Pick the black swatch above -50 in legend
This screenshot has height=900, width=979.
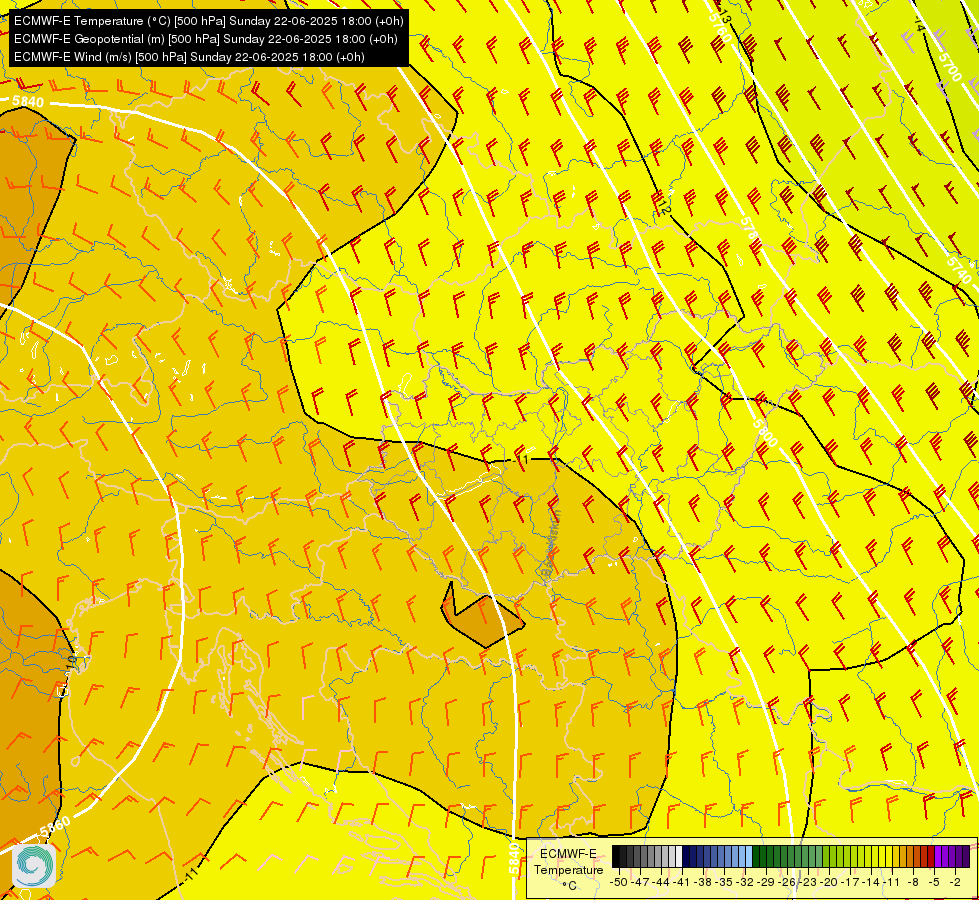pos(616,856)
